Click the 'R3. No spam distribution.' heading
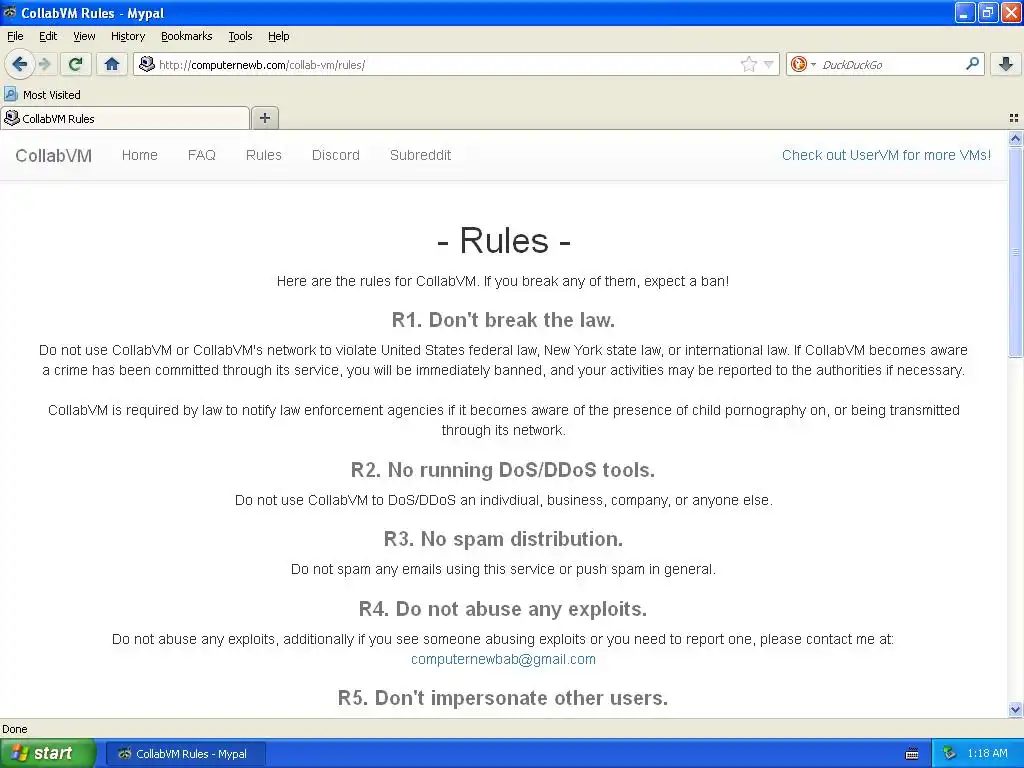 point(504,539)
